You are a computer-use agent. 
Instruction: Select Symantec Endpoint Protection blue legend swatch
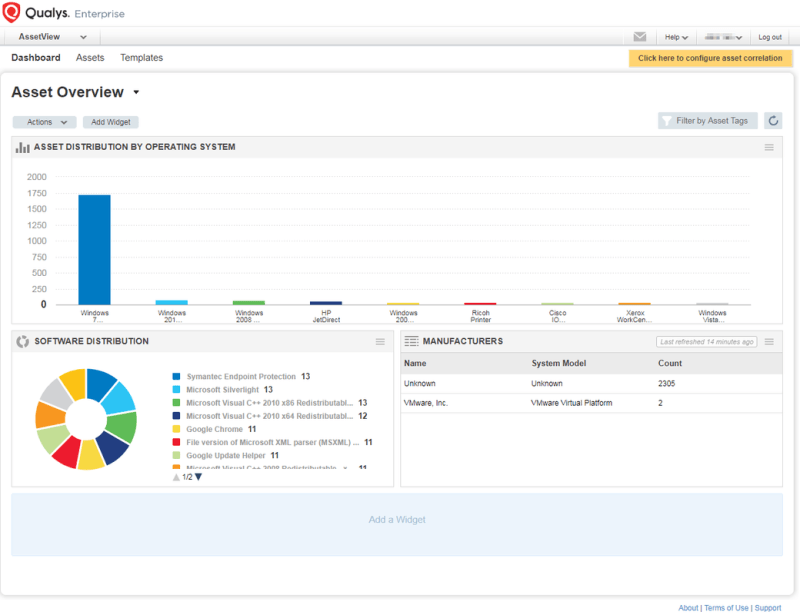176,377
